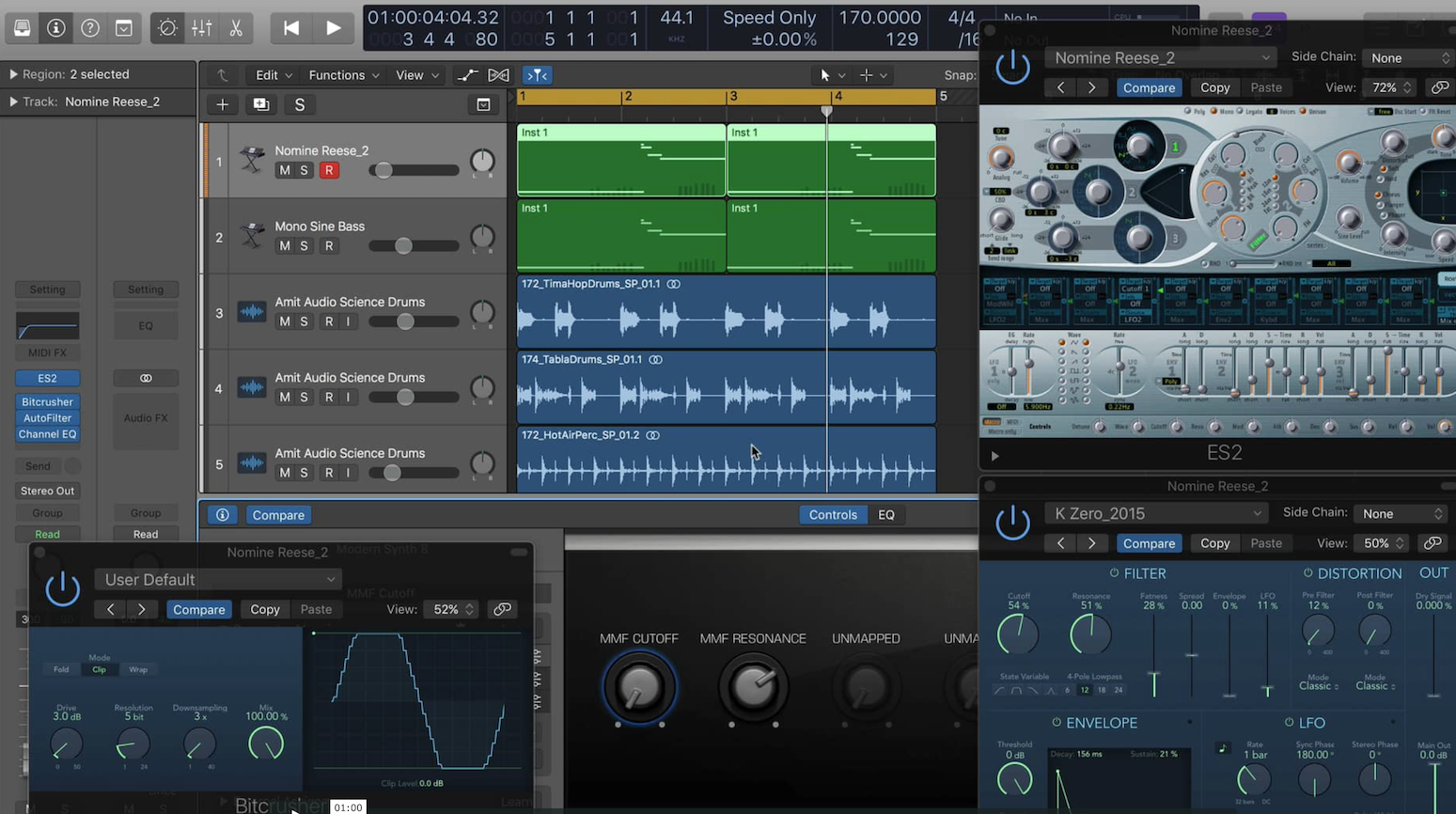Screen dimensions: 1456x814
Task: Click the MMF CUTOFF knob
Action: 639,686
